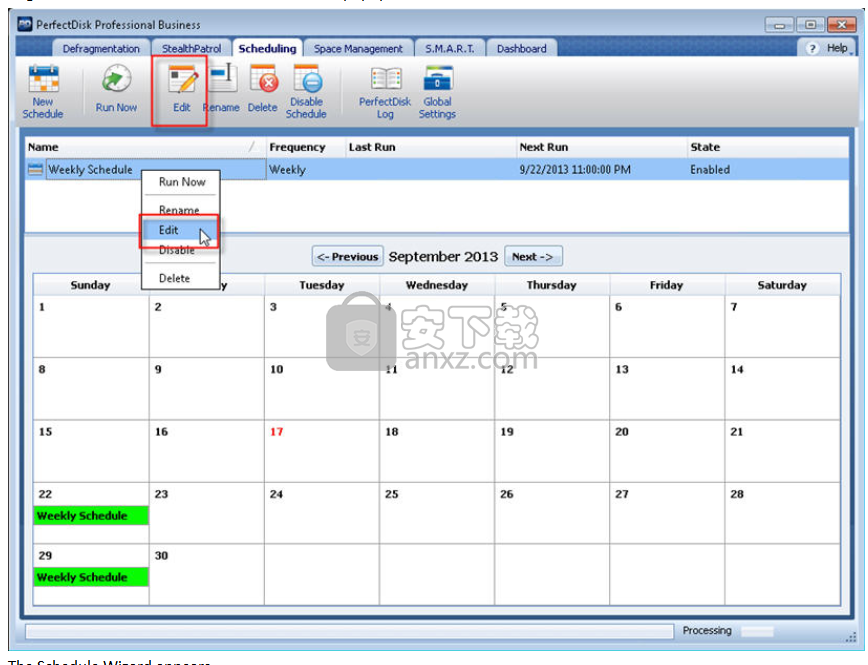868x665 pixels.
Task: Select Weekly Schedule entry on the 29th
Action: (91, 578)
